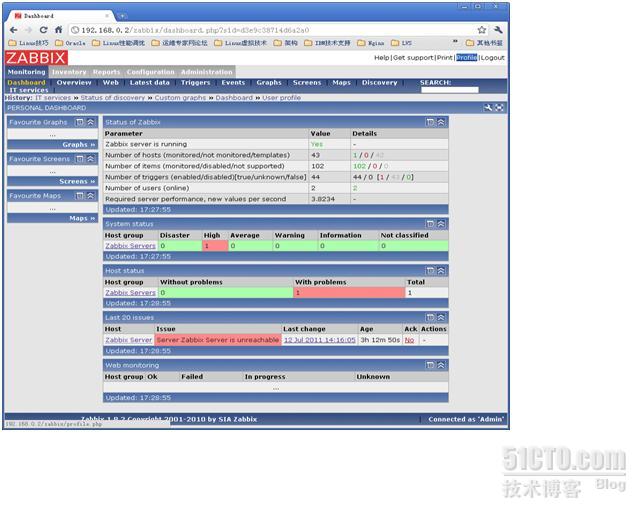640x512 pixels.
Task: Click the Server Zabbix Server is unreachable issue
Action: 218,340
